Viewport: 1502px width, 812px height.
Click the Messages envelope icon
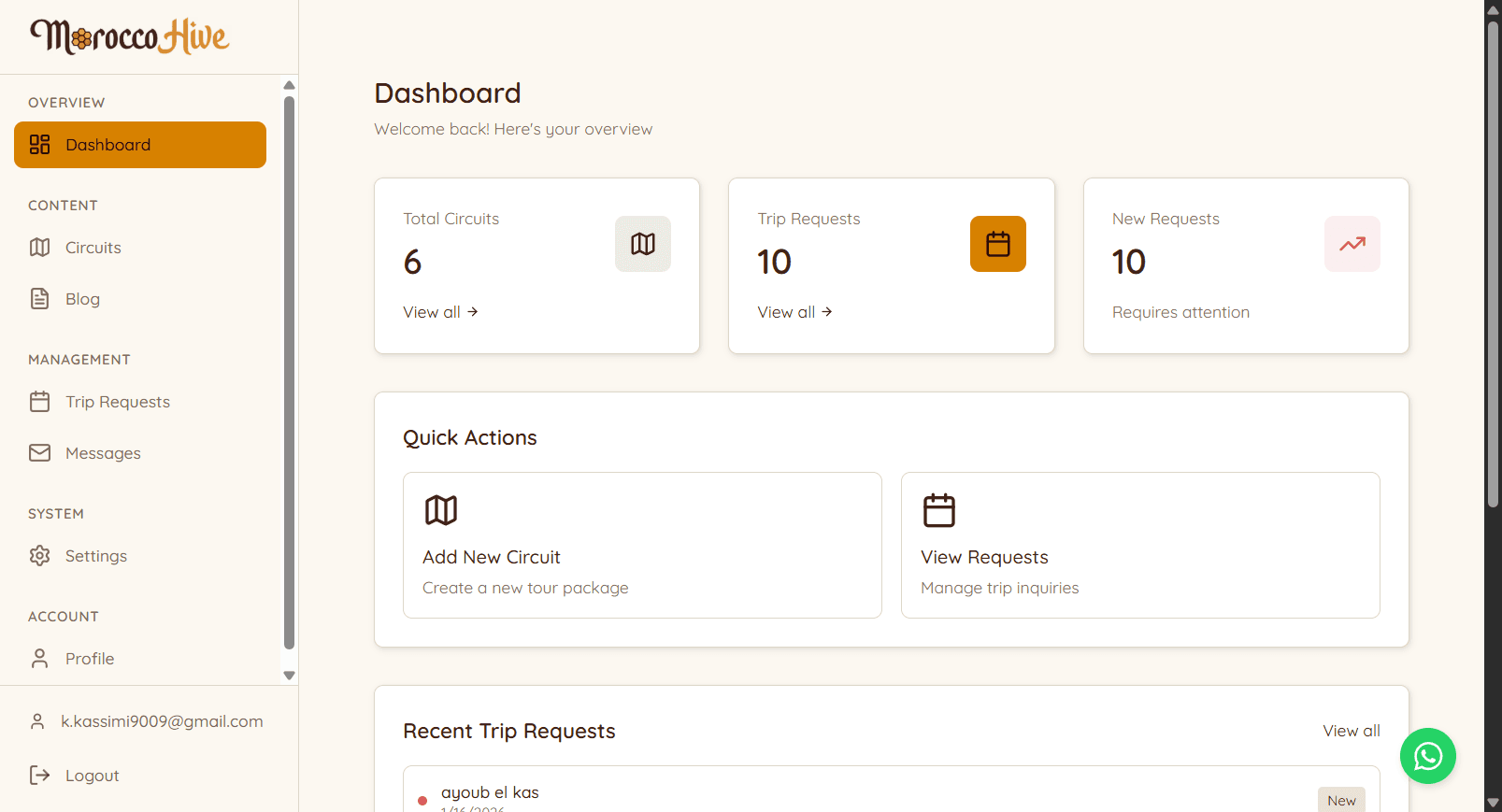point(39,453)
